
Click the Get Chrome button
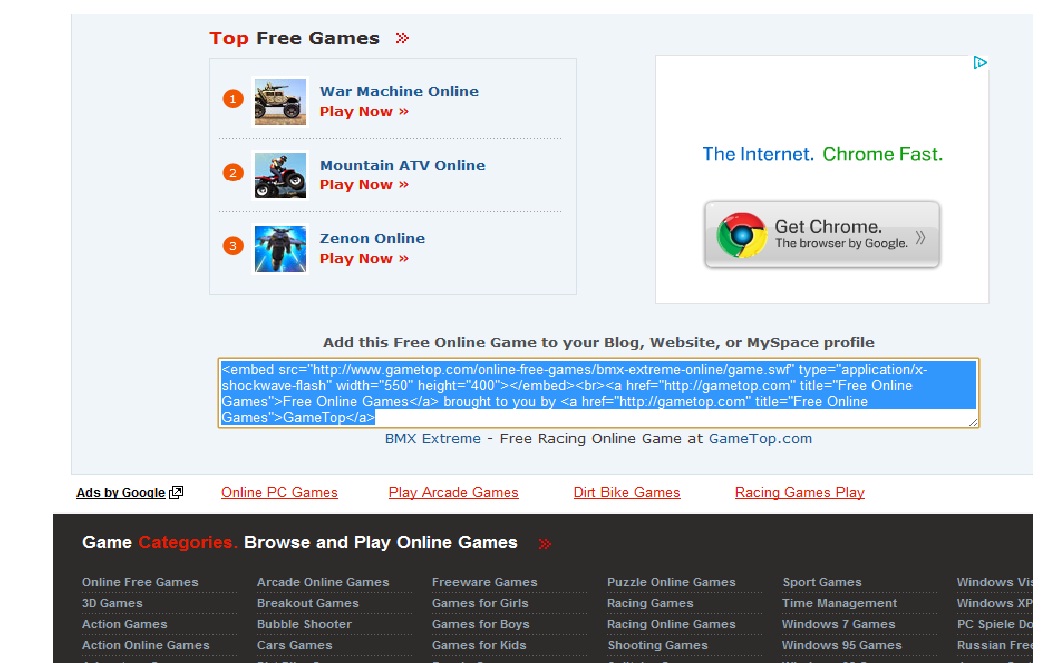(x=822, y=234)
